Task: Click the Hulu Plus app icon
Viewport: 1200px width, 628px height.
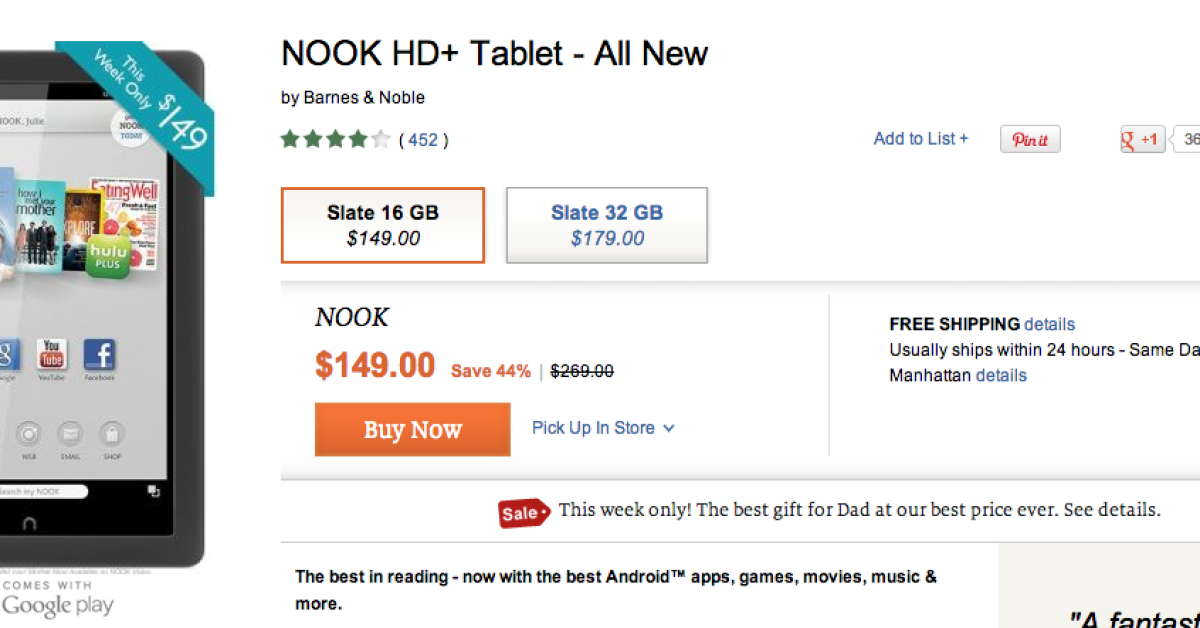Action: point(107,253)
